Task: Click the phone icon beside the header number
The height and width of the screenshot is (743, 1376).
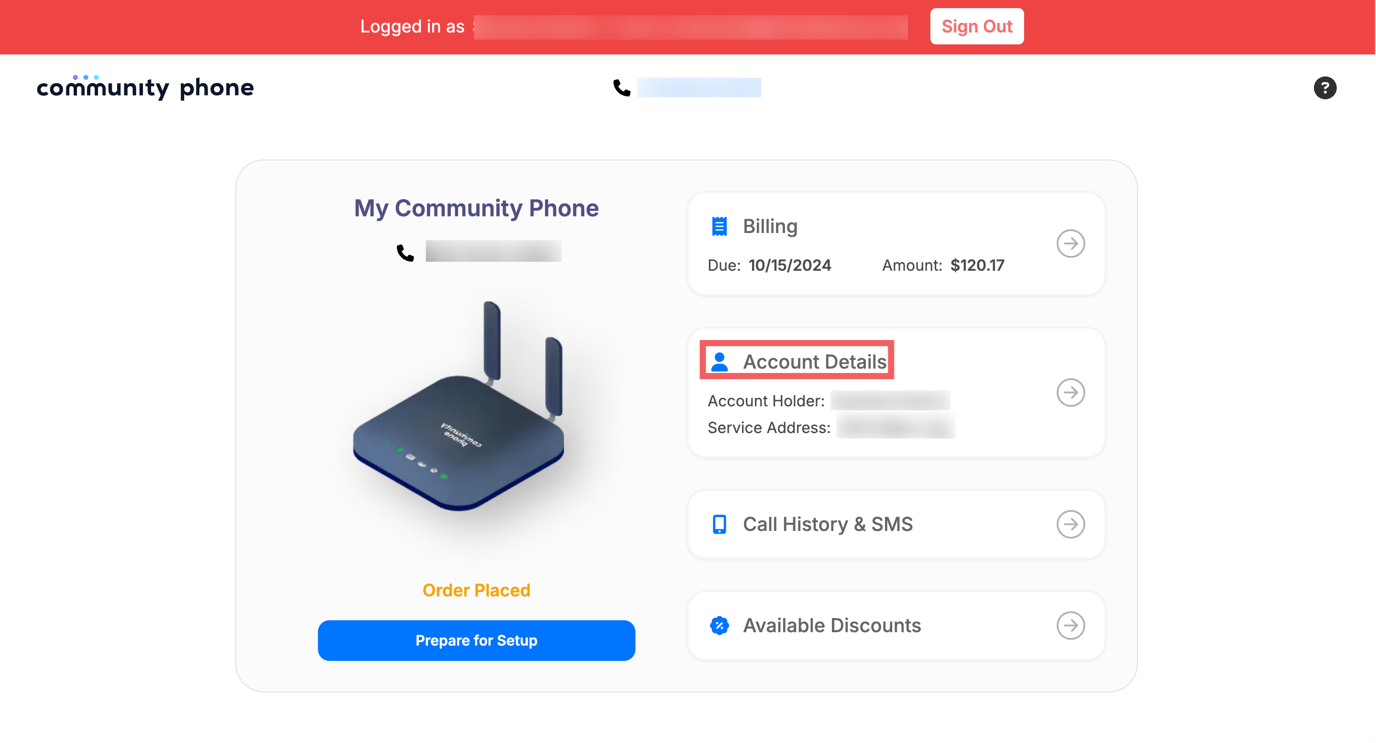Action: tap(621, 87)
